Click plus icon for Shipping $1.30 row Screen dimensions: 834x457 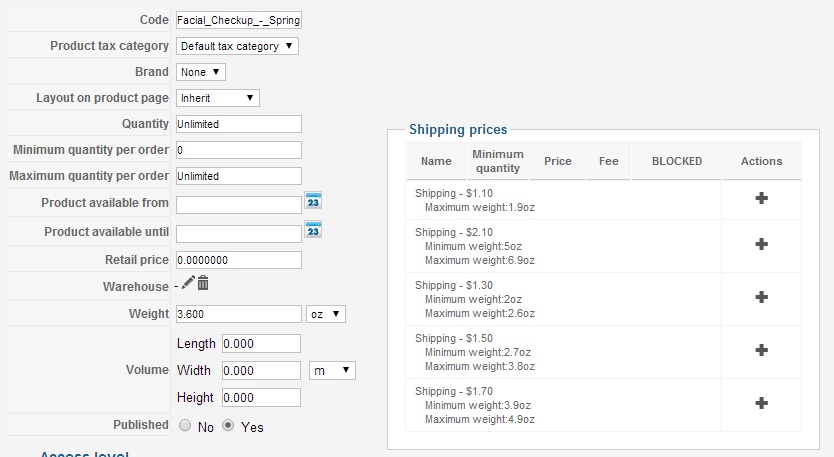coord(761,297)
